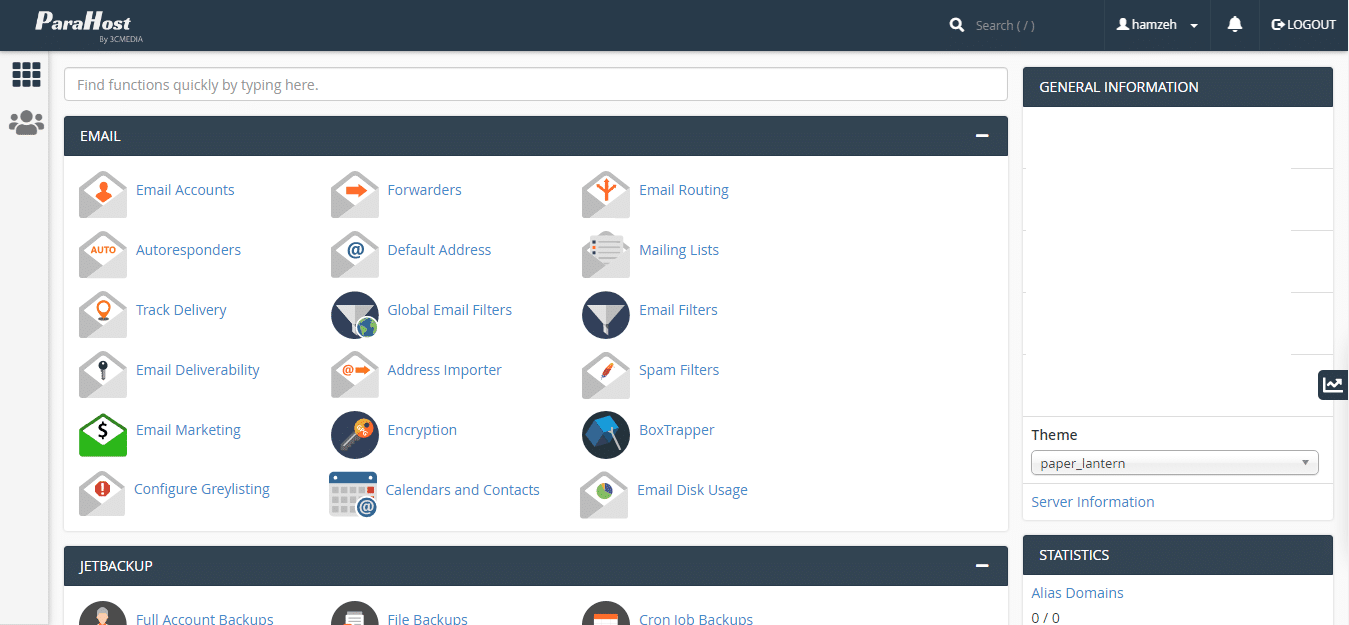Click the Find functions quickly input field

[535, 85]
